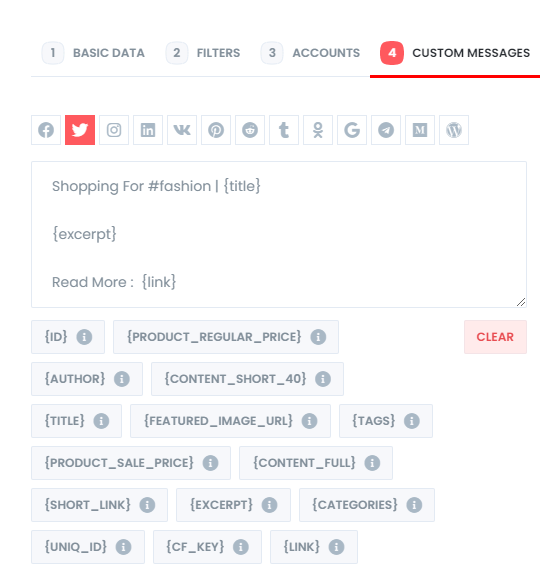The width and height of the screenshot is (559, 573).
Task: Switch to the Basic Data tab
Action: (x=94, y=53)
